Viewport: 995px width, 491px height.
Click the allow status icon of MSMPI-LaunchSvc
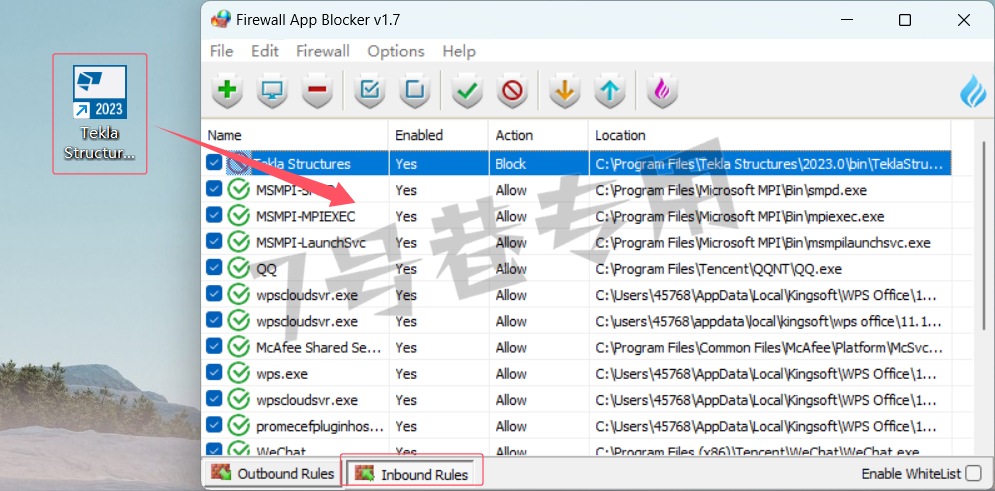tap(239, 242)
